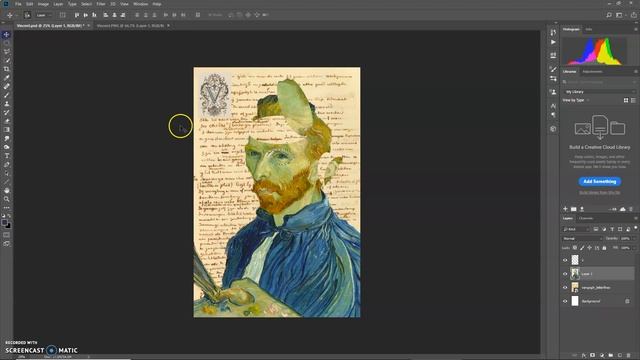The height and width of the screenshot is (360, 640).
Task: Open the History panel icon in collapsed dock
Action: [553, 32]
